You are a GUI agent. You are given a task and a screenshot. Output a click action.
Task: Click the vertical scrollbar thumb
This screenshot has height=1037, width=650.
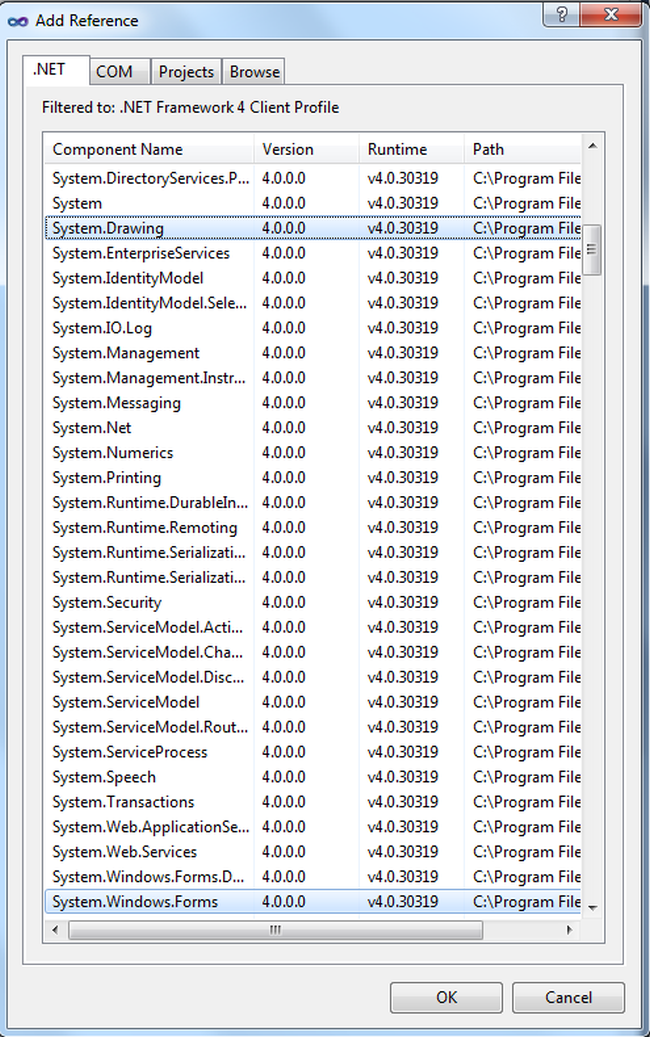[x=592, y=249]
